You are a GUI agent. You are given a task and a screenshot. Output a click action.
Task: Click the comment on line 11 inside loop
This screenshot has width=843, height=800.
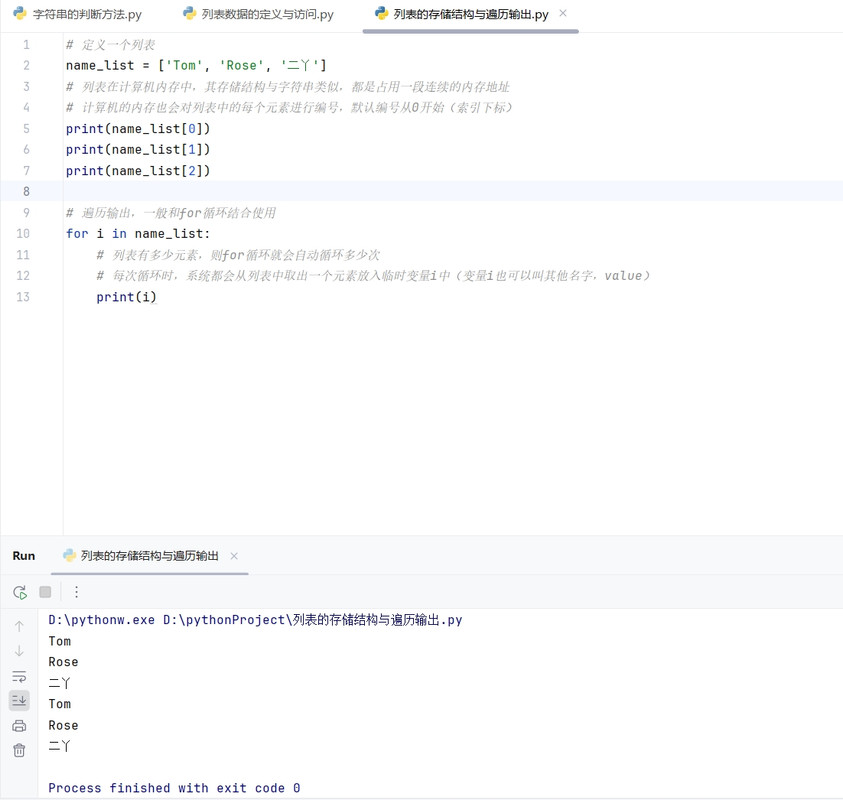coord(239,255)
